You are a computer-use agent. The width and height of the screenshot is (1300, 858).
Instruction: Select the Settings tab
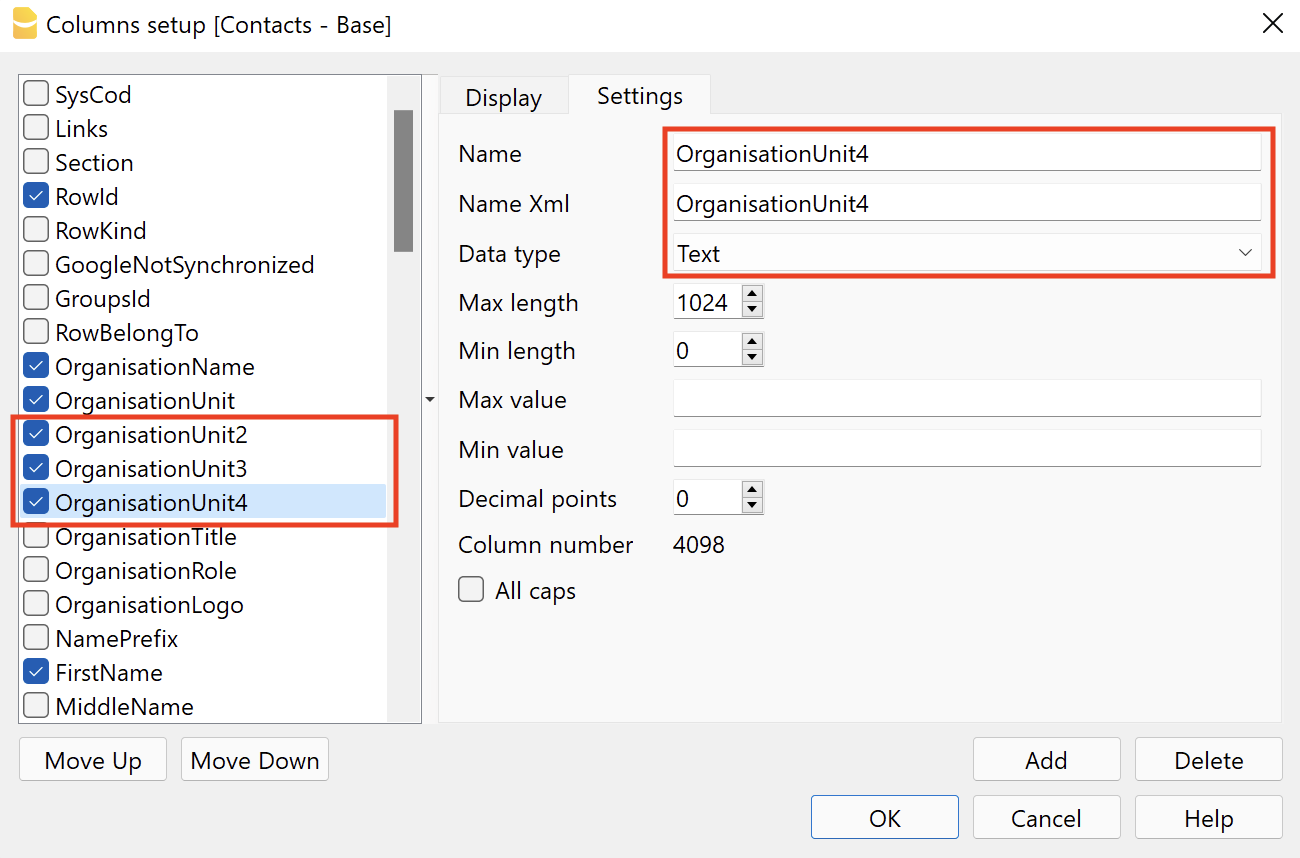(x=640, y=96)
